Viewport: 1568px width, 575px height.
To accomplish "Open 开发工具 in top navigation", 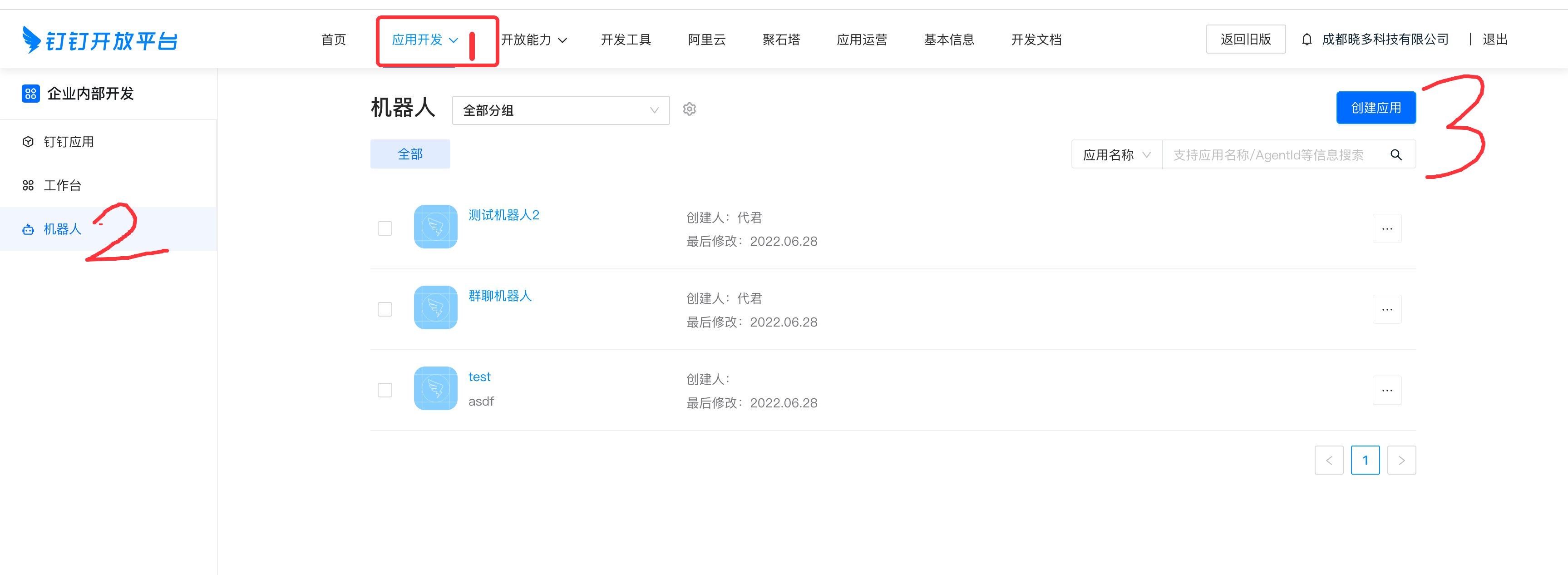I will [x=626, y=40].
